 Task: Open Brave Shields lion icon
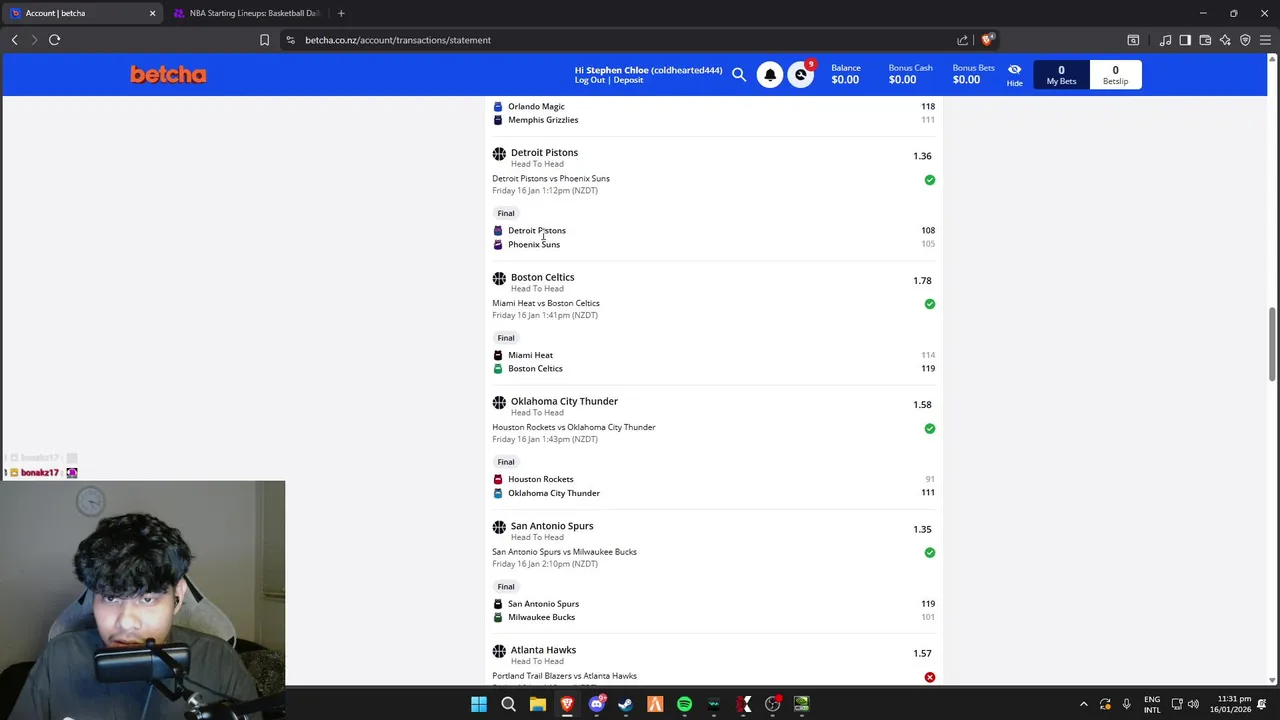tap(986, 40)
